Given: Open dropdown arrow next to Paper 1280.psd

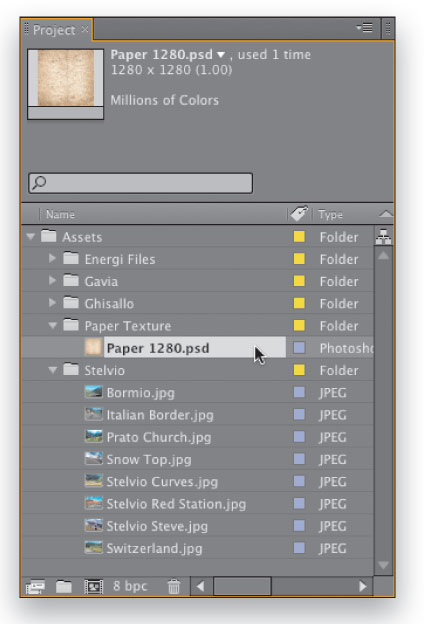Looking at the screenshot, I should tap(221, 55).
